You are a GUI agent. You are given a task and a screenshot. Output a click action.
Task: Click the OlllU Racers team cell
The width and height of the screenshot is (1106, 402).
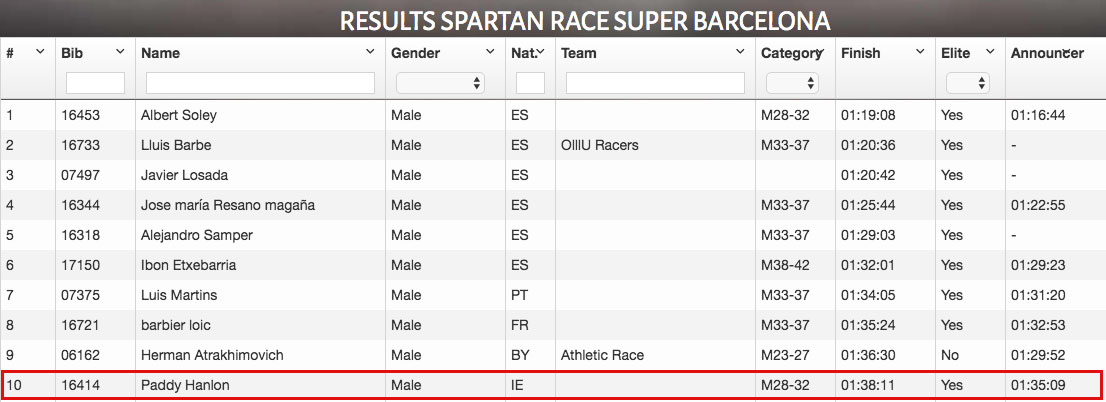(599, 145)
